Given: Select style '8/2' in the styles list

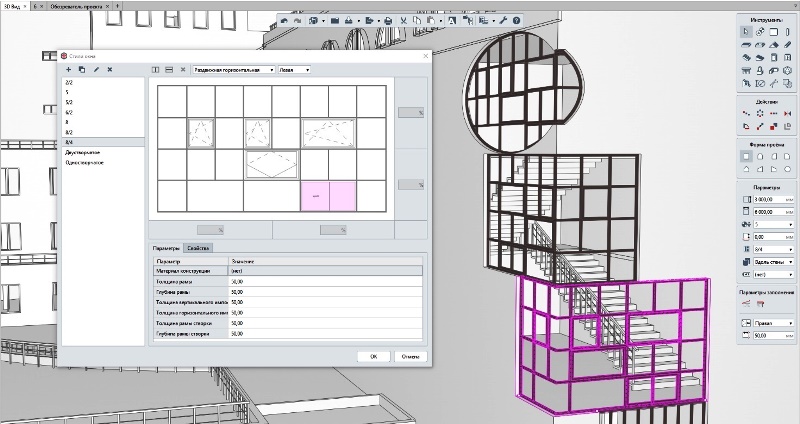Looking at the screenshot, I should coord(103,132).
